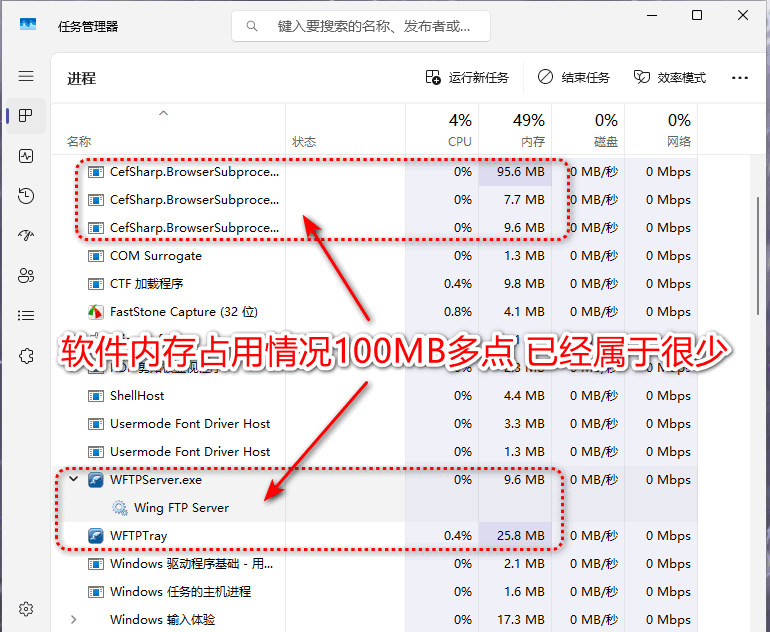Viewport: 770px width, 632px height.
Task: Select the Processes page icon in sidebar
Action: [26, 116]
